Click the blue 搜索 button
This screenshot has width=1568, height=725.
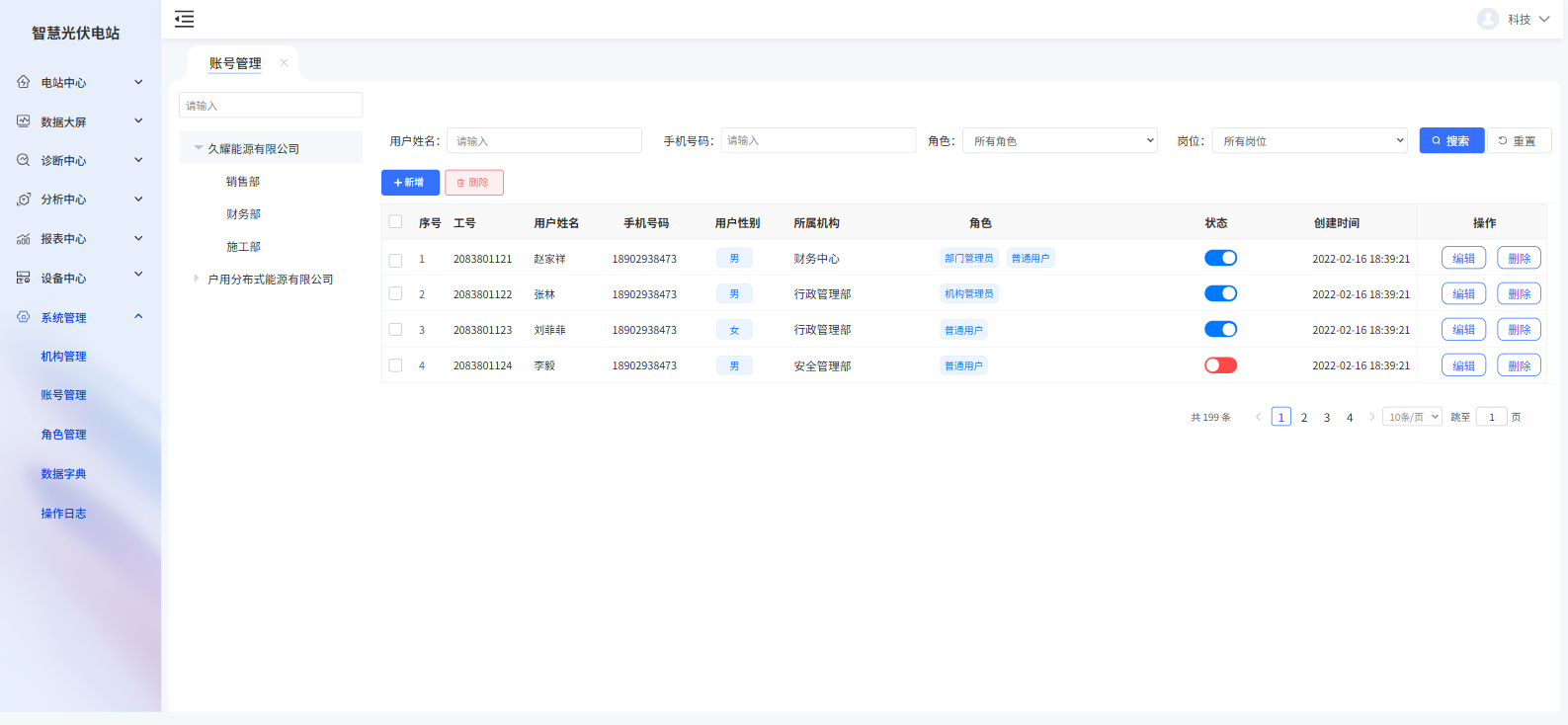click(x=1450, y=141)
